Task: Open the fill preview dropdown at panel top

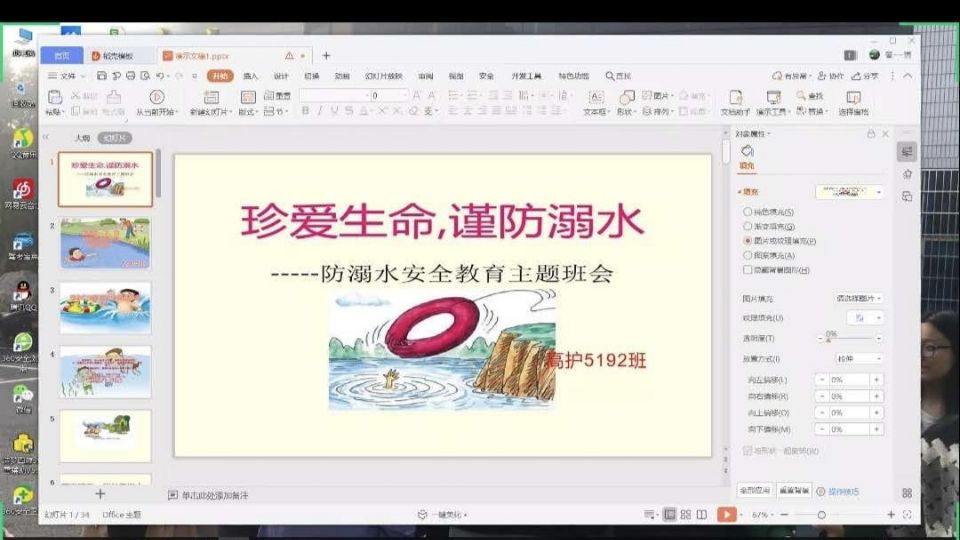Action: (850, 191)
